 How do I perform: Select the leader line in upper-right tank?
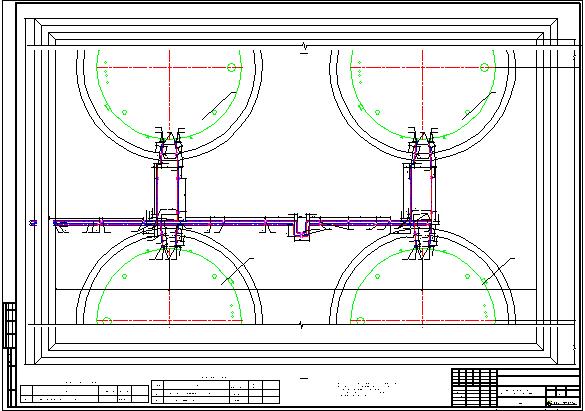[479, 106]
